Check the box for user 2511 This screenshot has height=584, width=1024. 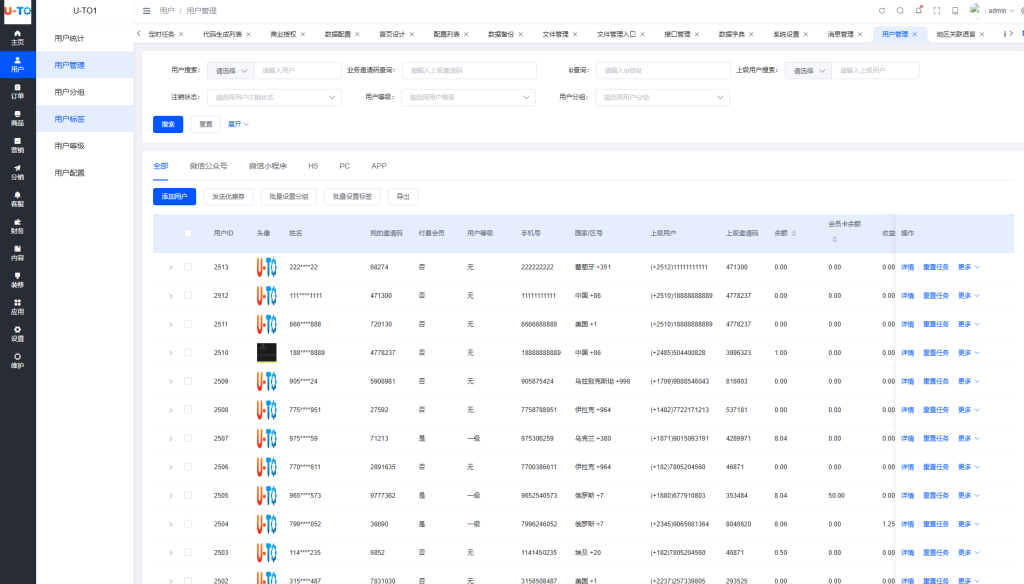point(188,324)
